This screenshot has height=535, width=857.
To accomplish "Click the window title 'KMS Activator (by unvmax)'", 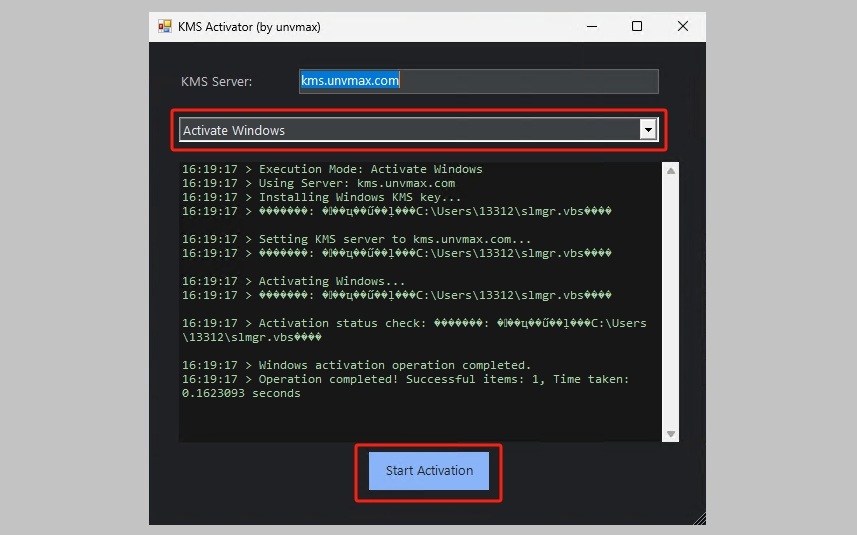I will click(x=249, y=27).
